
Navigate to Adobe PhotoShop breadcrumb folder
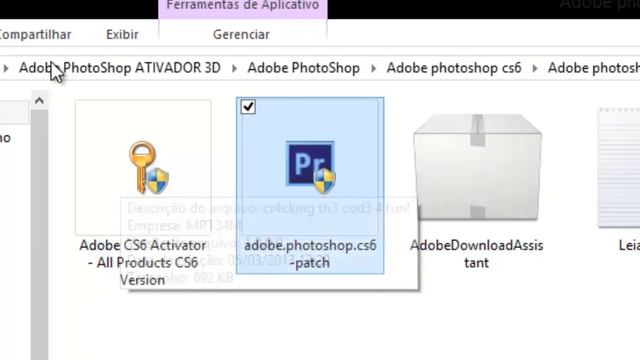tap(303, 68)
